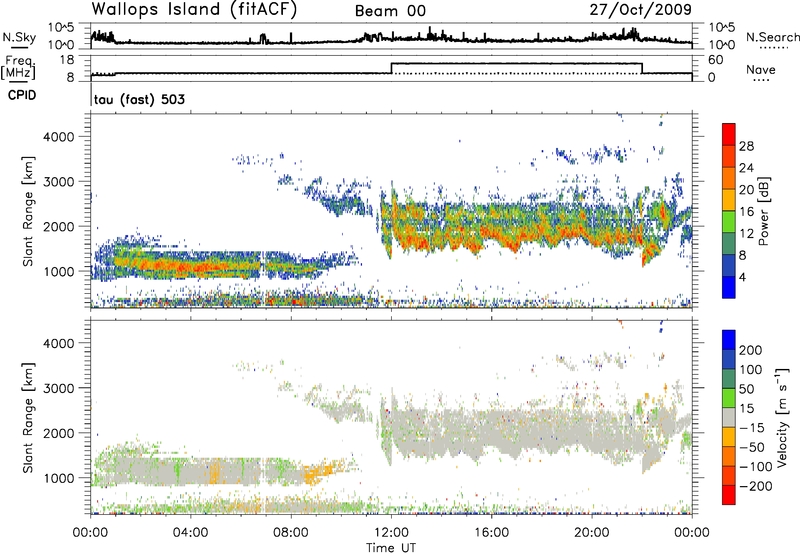The width and height of the screenshot is (800, 554).
Task: Click the 4 label on Power colorbar
Action: [x=742, y=277]
